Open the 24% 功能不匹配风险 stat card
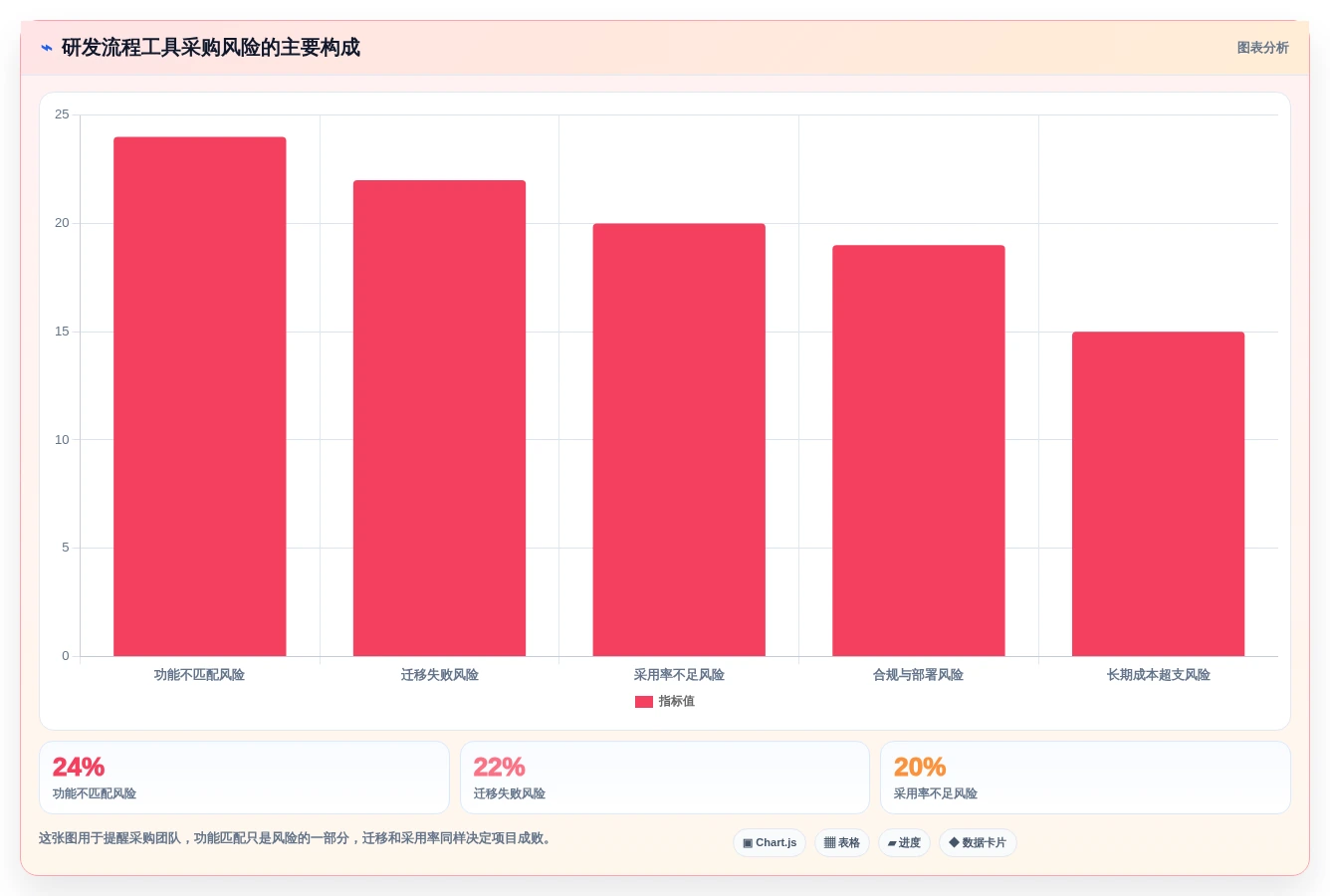1330x896 pixels. point(244,778)
